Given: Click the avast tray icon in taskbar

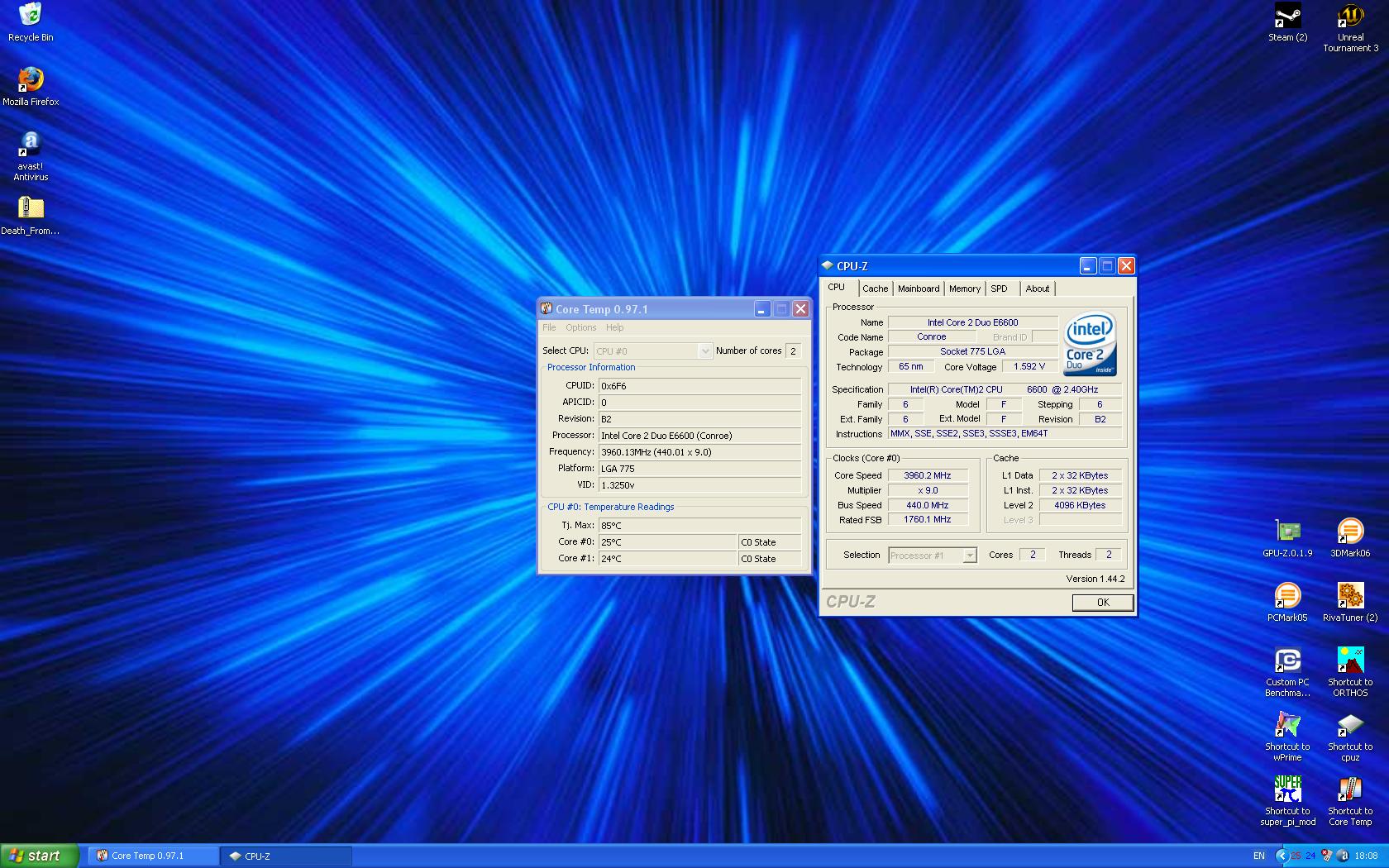Looking at the screenshot, I should (1343, 856).
